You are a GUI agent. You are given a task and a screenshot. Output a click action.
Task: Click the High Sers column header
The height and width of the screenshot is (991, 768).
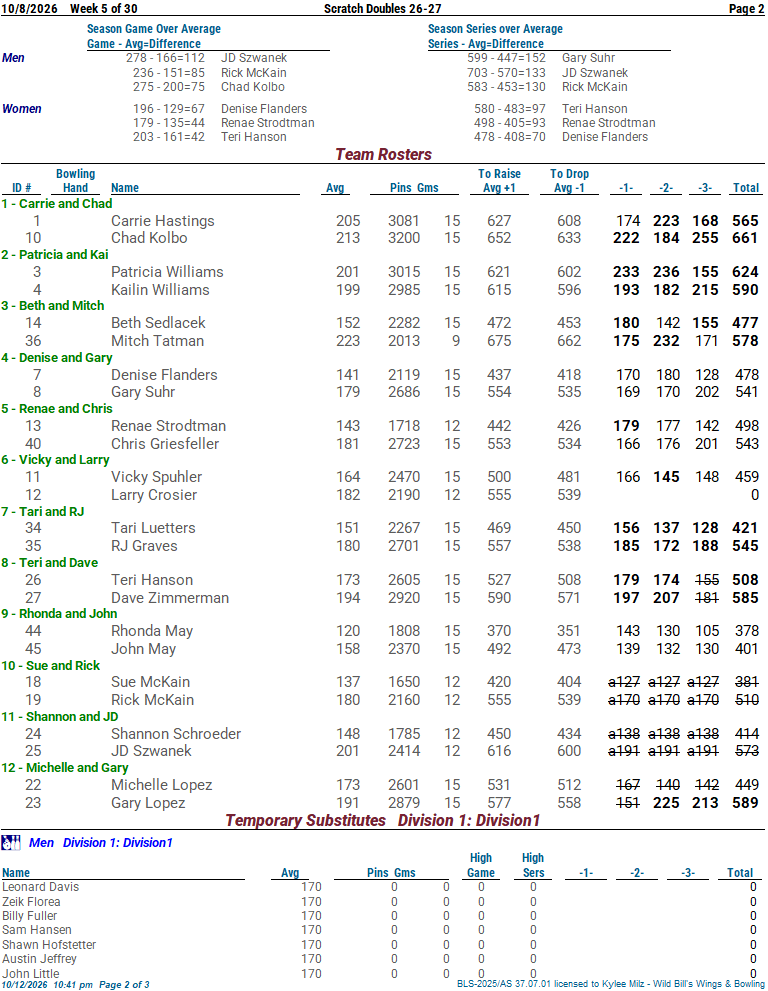point(533,865)
